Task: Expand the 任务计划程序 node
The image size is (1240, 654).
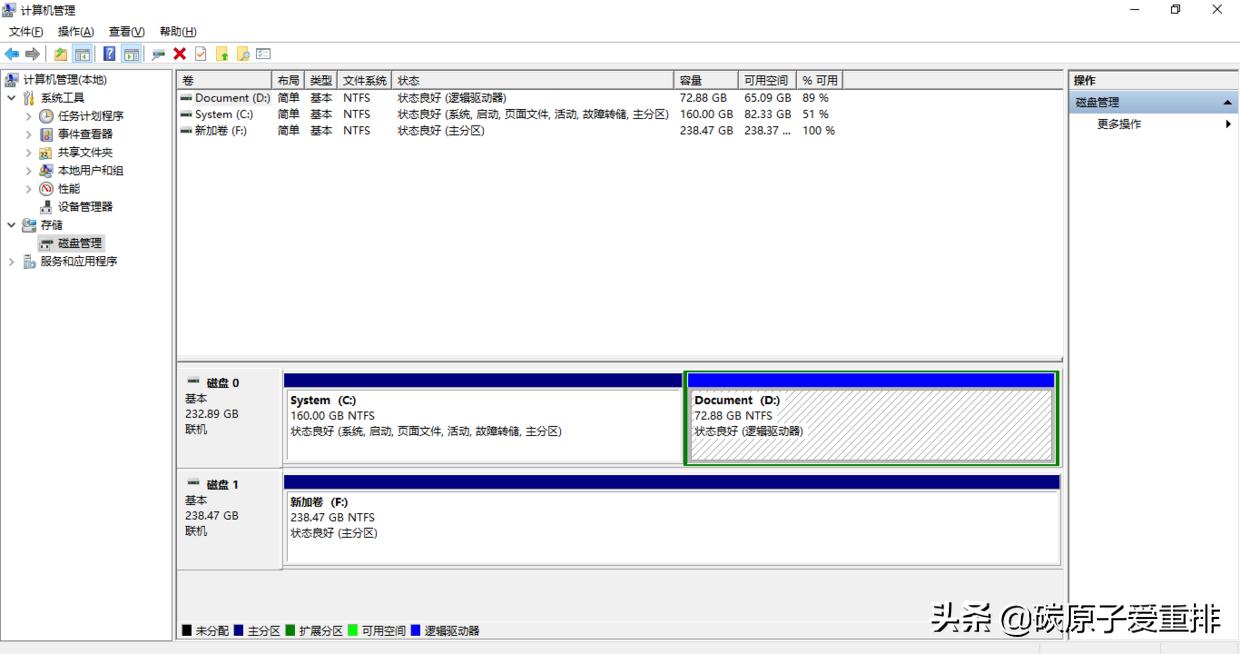Action: point(29,116)
